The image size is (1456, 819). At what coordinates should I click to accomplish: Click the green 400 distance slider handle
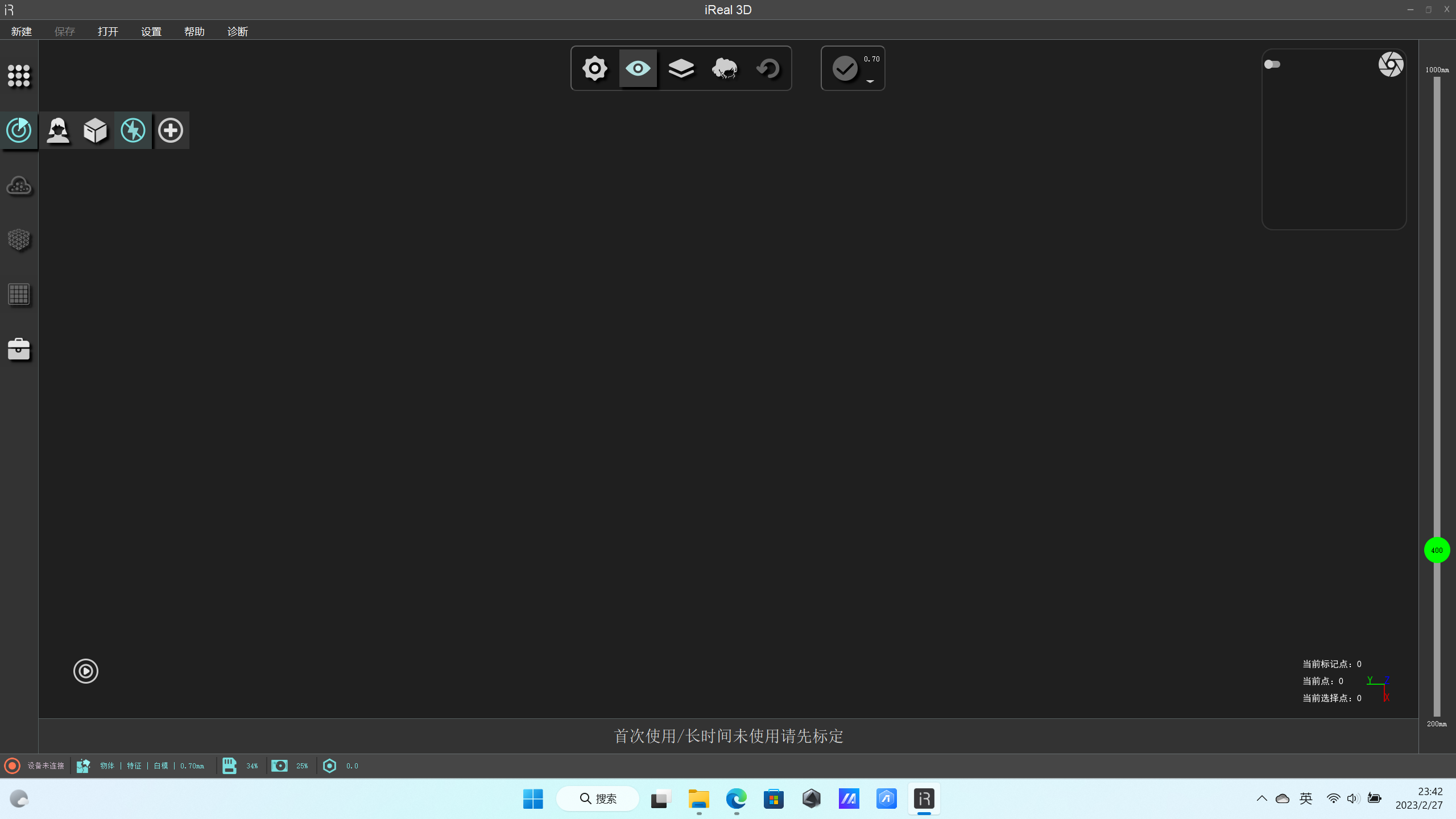(1437, 550)
